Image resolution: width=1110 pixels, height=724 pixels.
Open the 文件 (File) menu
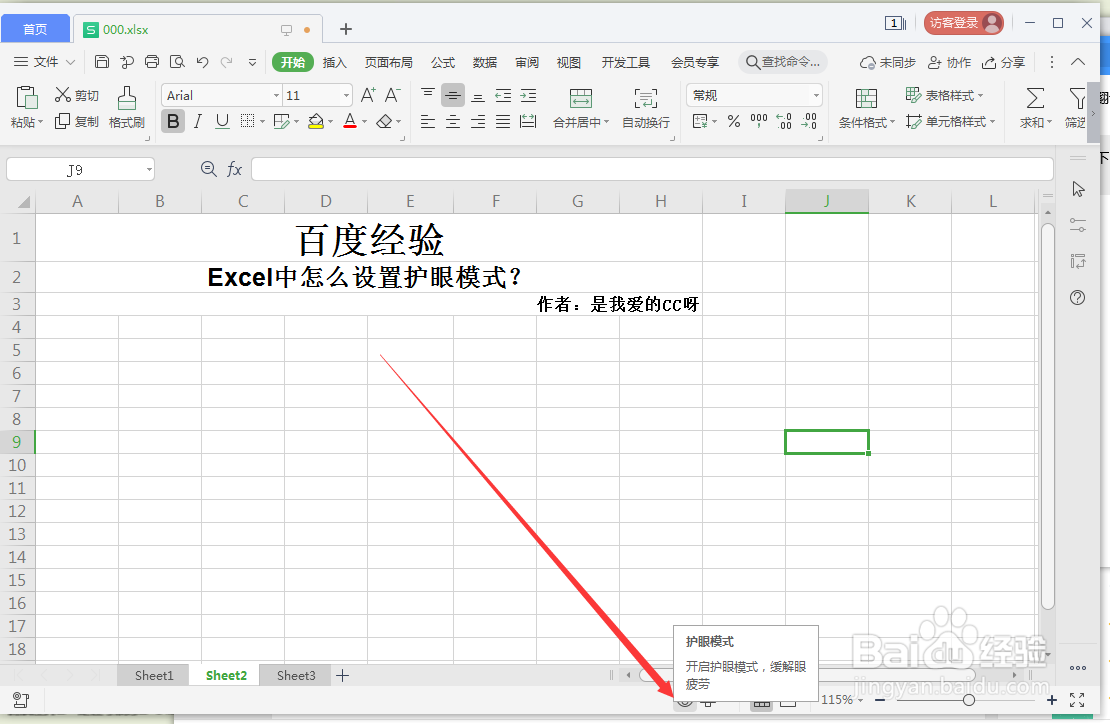45,62
